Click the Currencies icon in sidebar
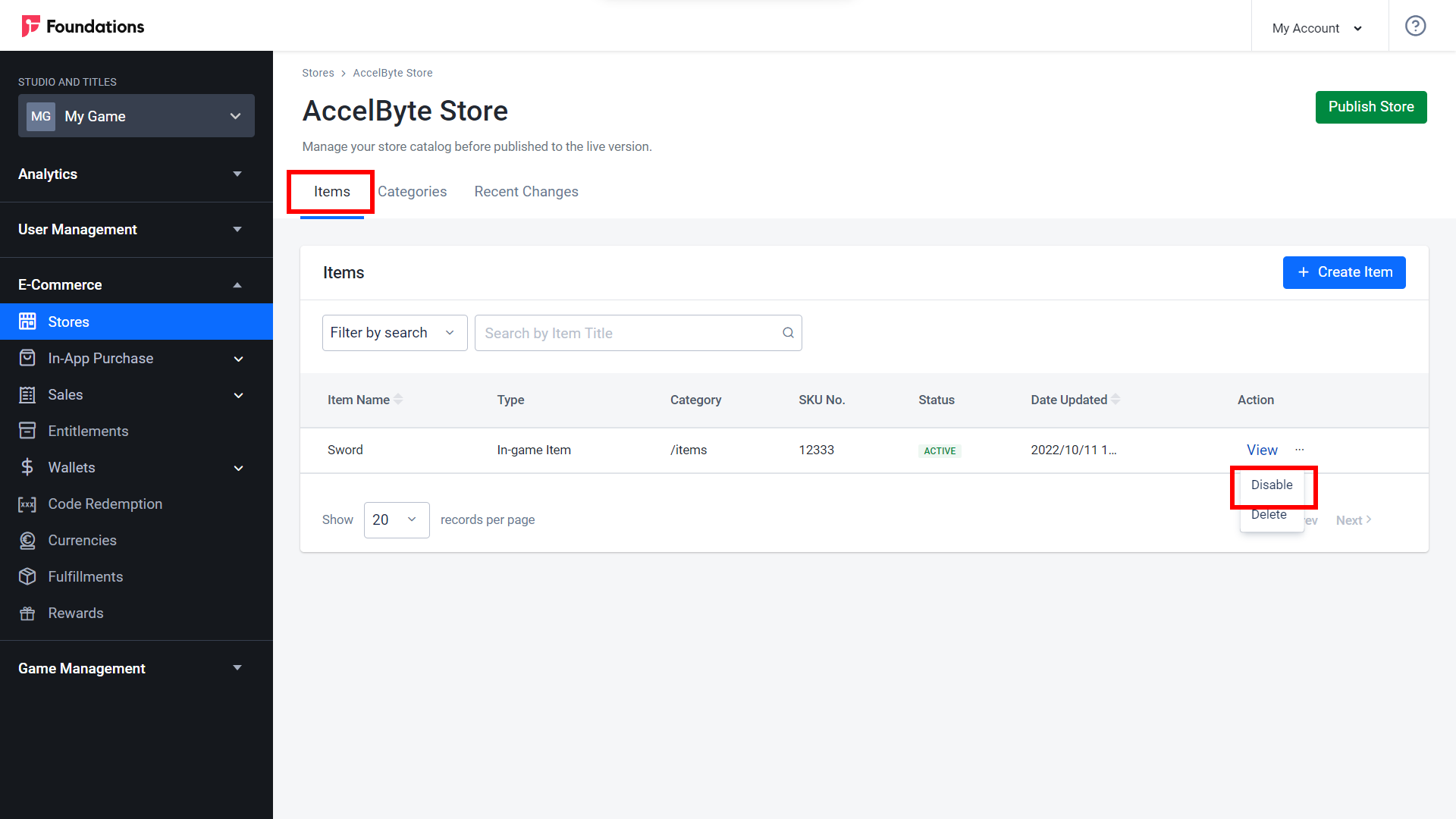This screenshot has width=1456, height=819. [28, 540]
